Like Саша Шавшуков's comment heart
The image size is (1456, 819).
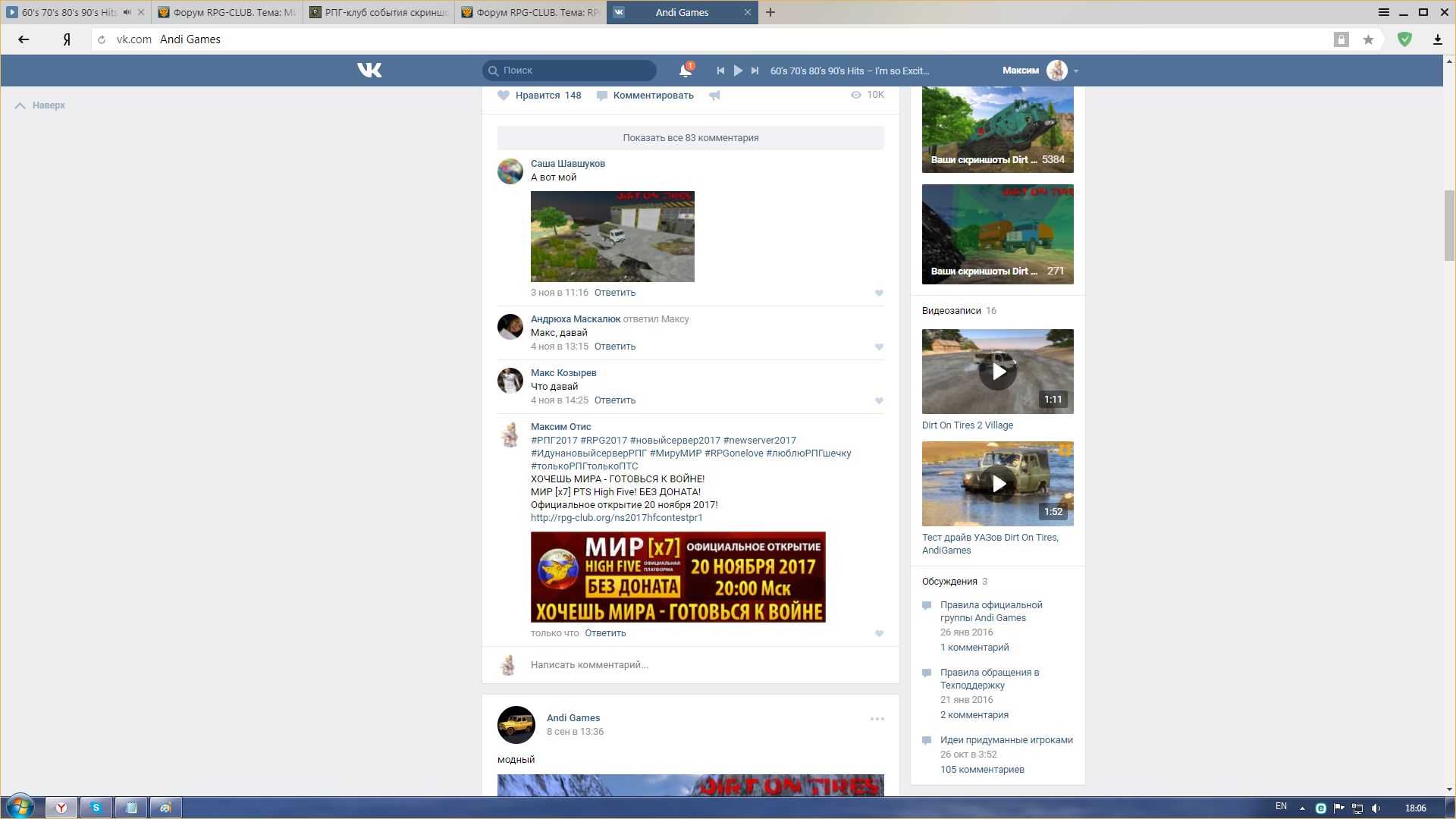pos(879,293)
